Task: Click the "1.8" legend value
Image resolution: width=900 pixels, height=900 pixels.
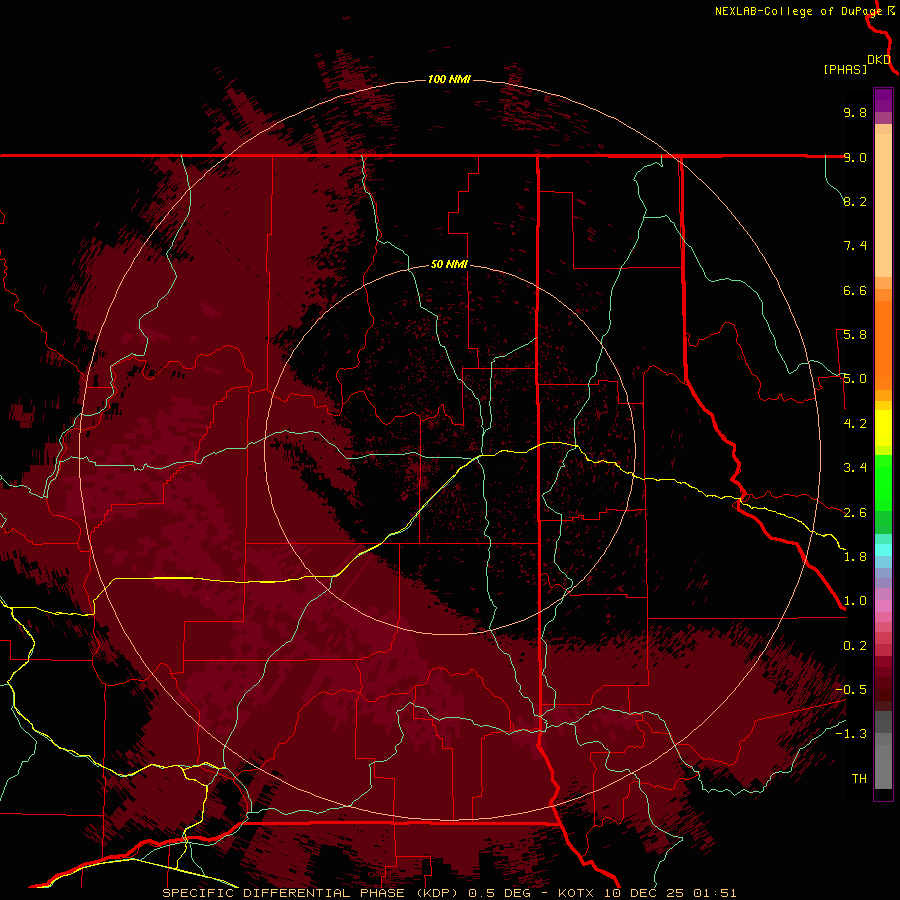Action: 855,557
